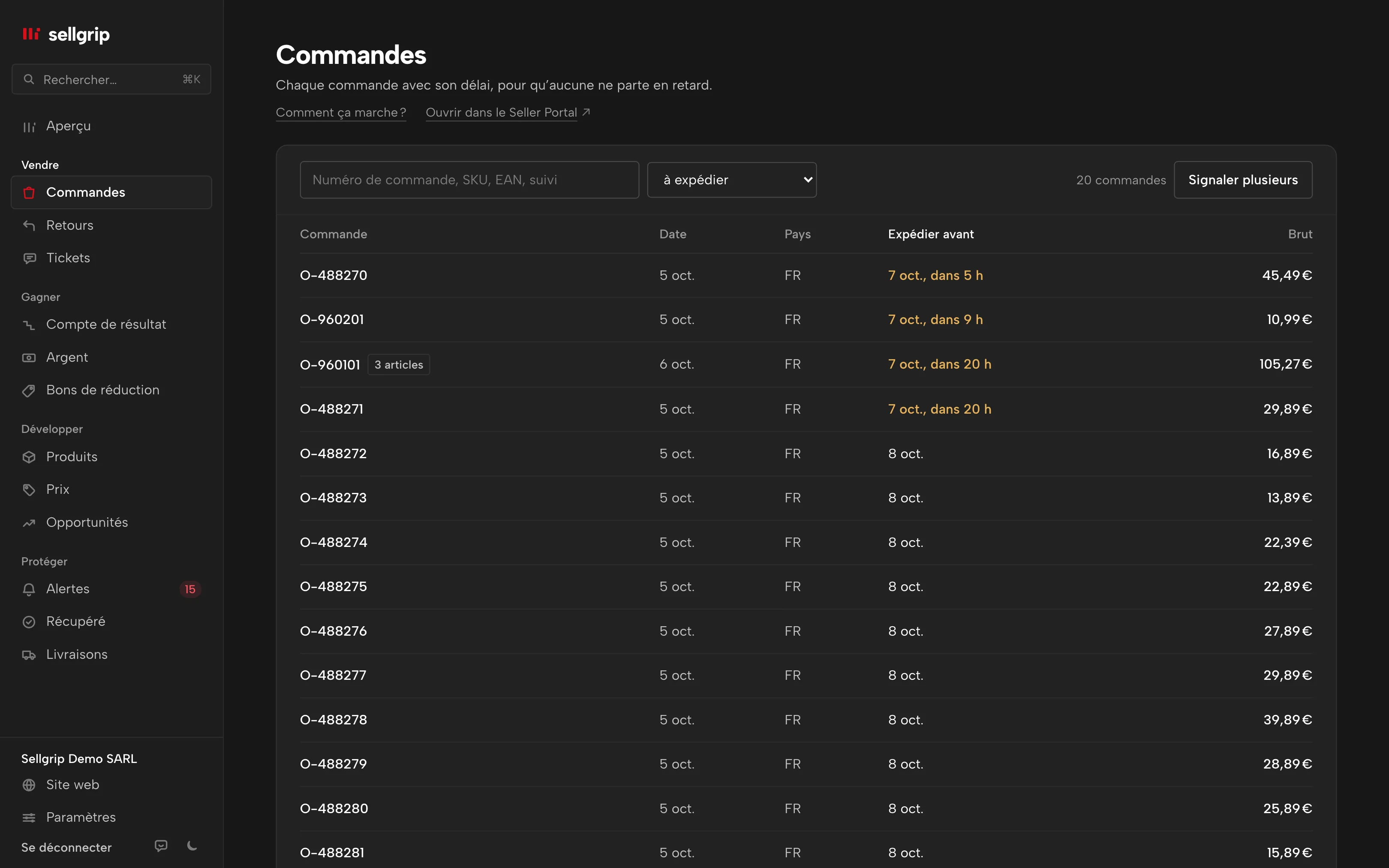Focus the order number search field
Image resolution: width=1389 pixels, height=868 pixels.
(469, 180)
